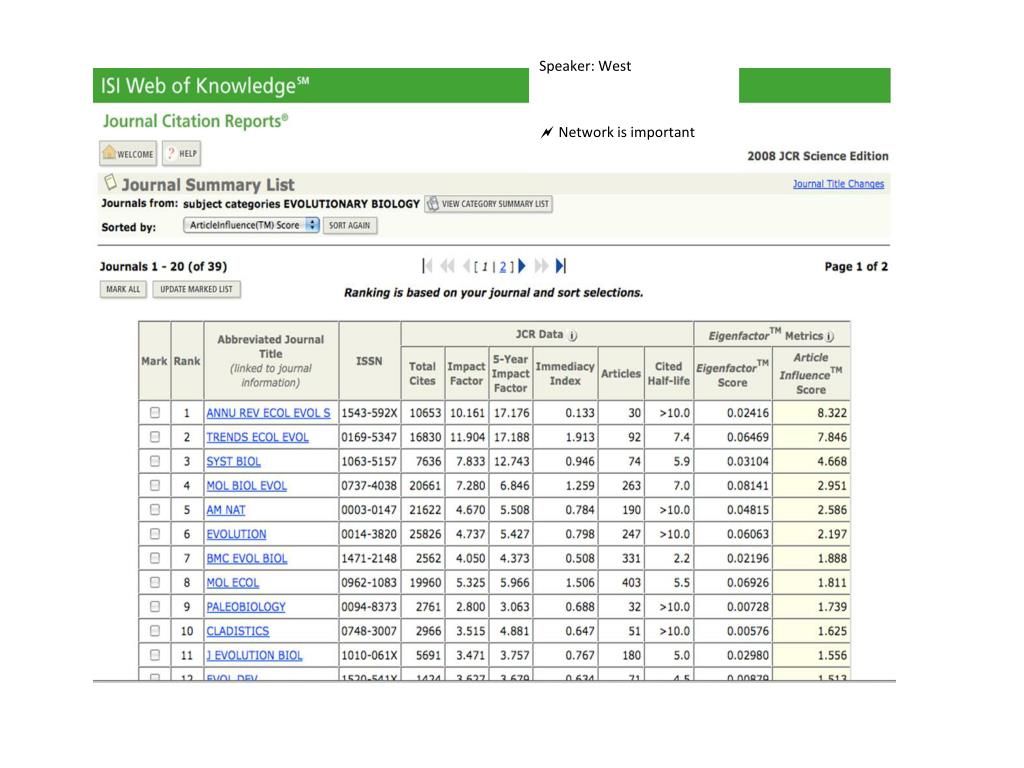Click Eigenfactor value 0.08141

(748, 486)
